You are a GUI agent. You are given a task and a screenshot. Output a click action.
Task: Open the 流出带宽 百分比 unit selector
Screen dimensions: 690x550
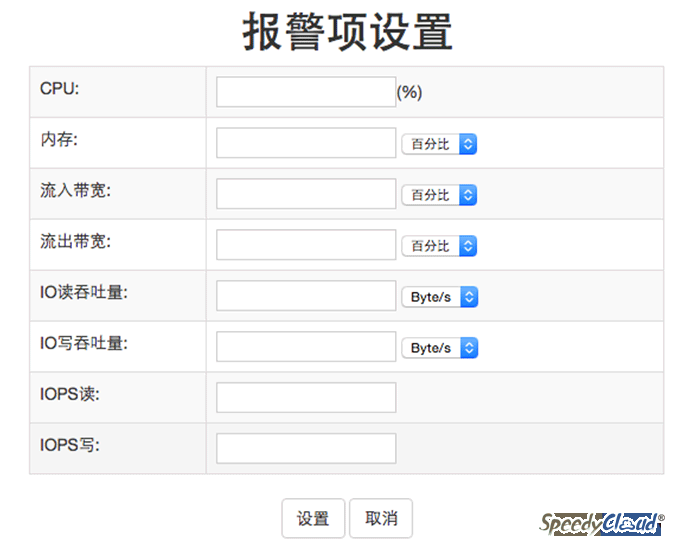[439, 246]
